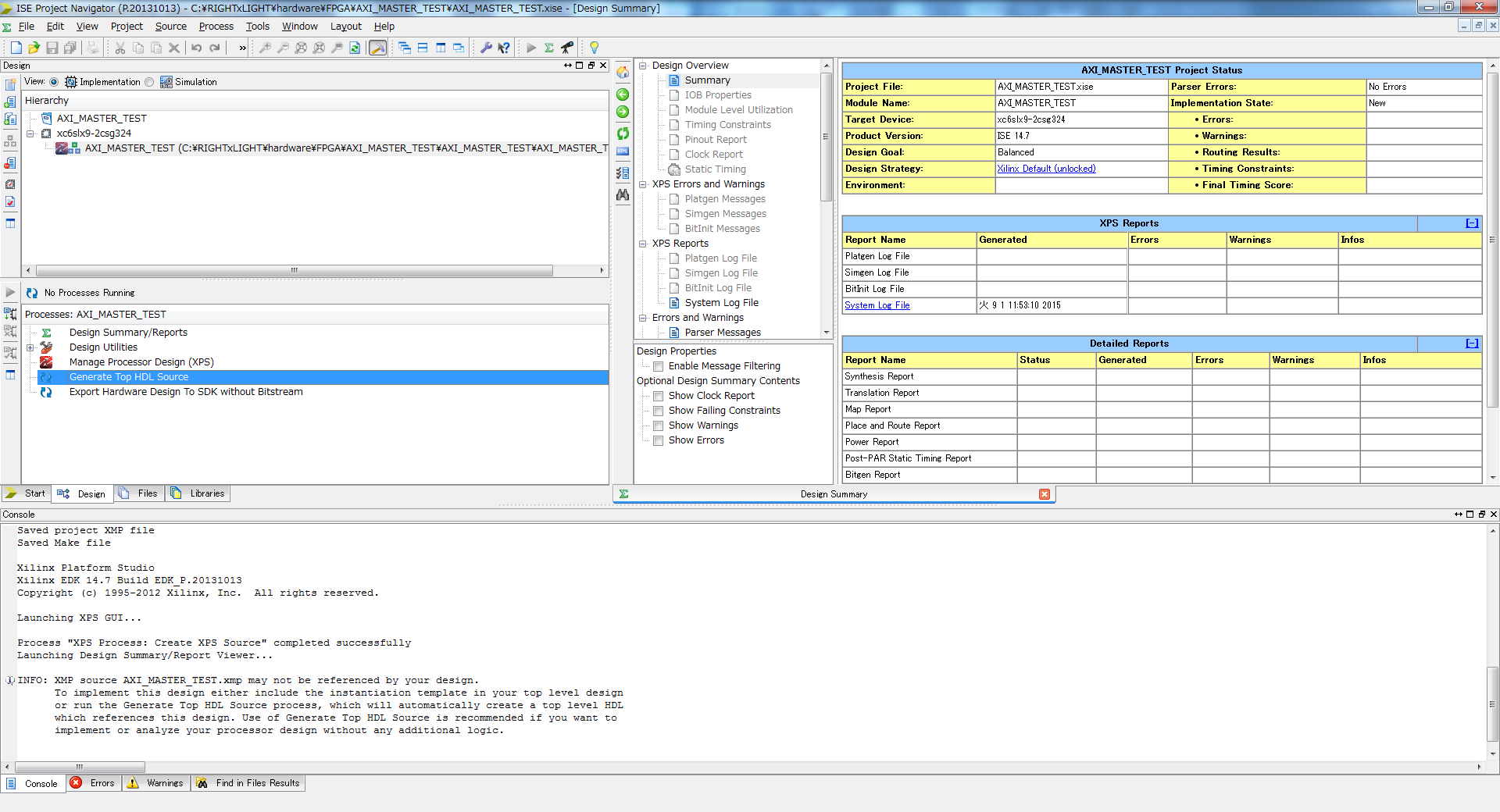Image resolution: width=1500 pixels, height=812 pixels.
Task: Select System Log File in summary tree
Action: coord(721,303)
